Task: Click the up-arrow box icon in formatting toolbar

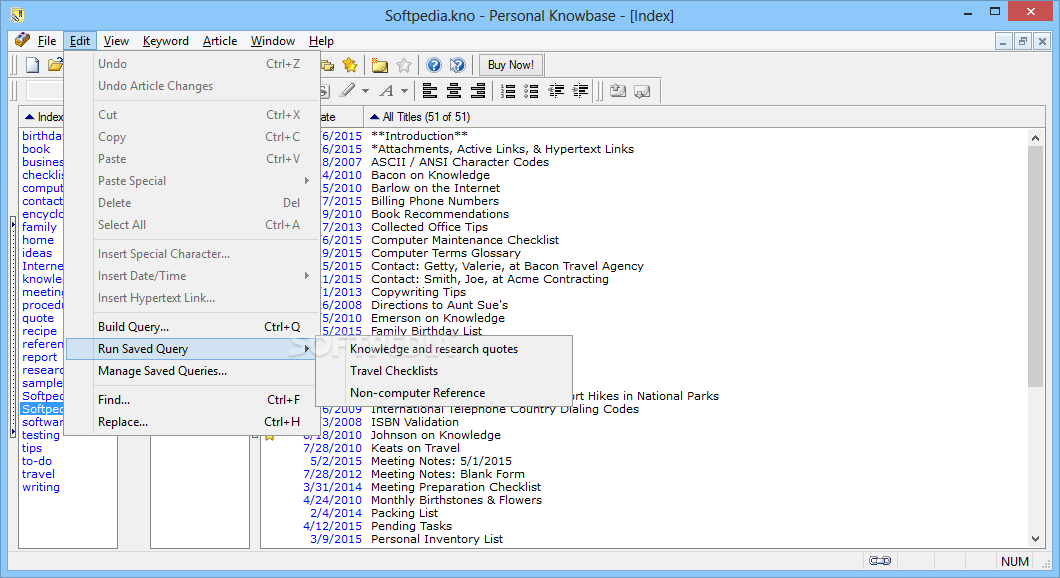Action: click(x=617, y=91)
